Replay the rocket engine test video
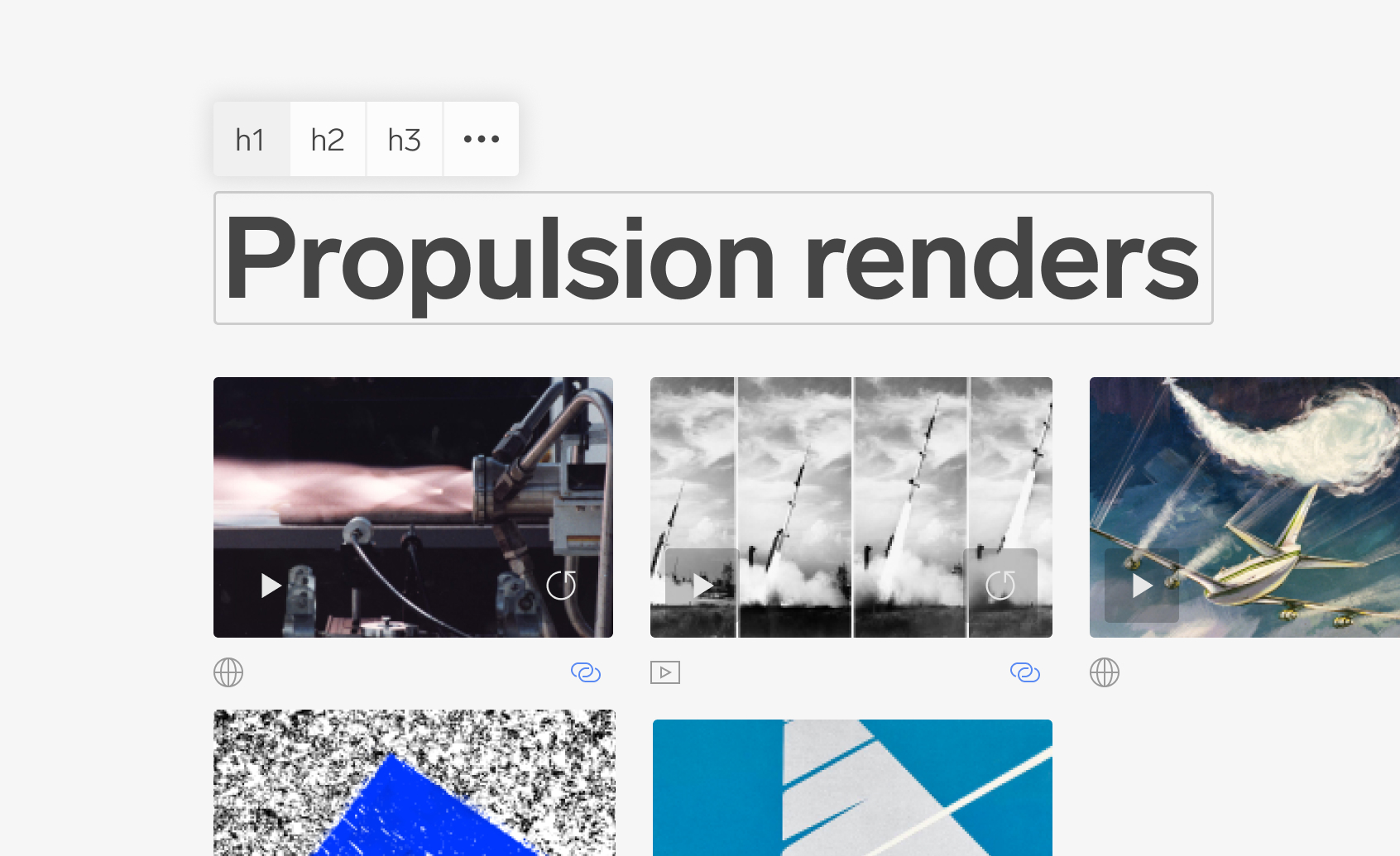The width and height of the screenshot is (1400, 856). 561,586
